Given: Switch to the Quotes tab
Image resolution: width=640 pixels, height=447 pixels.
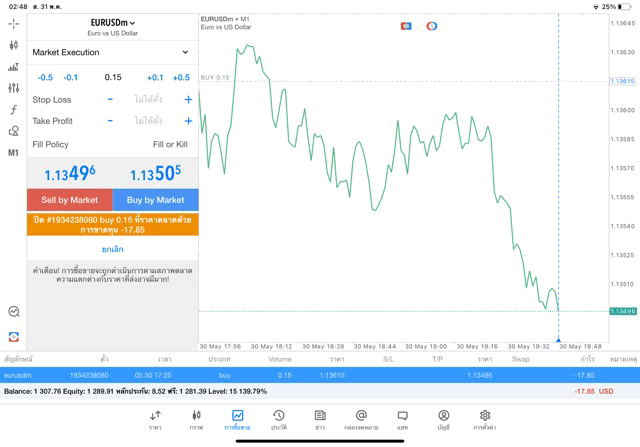Looking at the screenshot, I should (x=155, y=419).
